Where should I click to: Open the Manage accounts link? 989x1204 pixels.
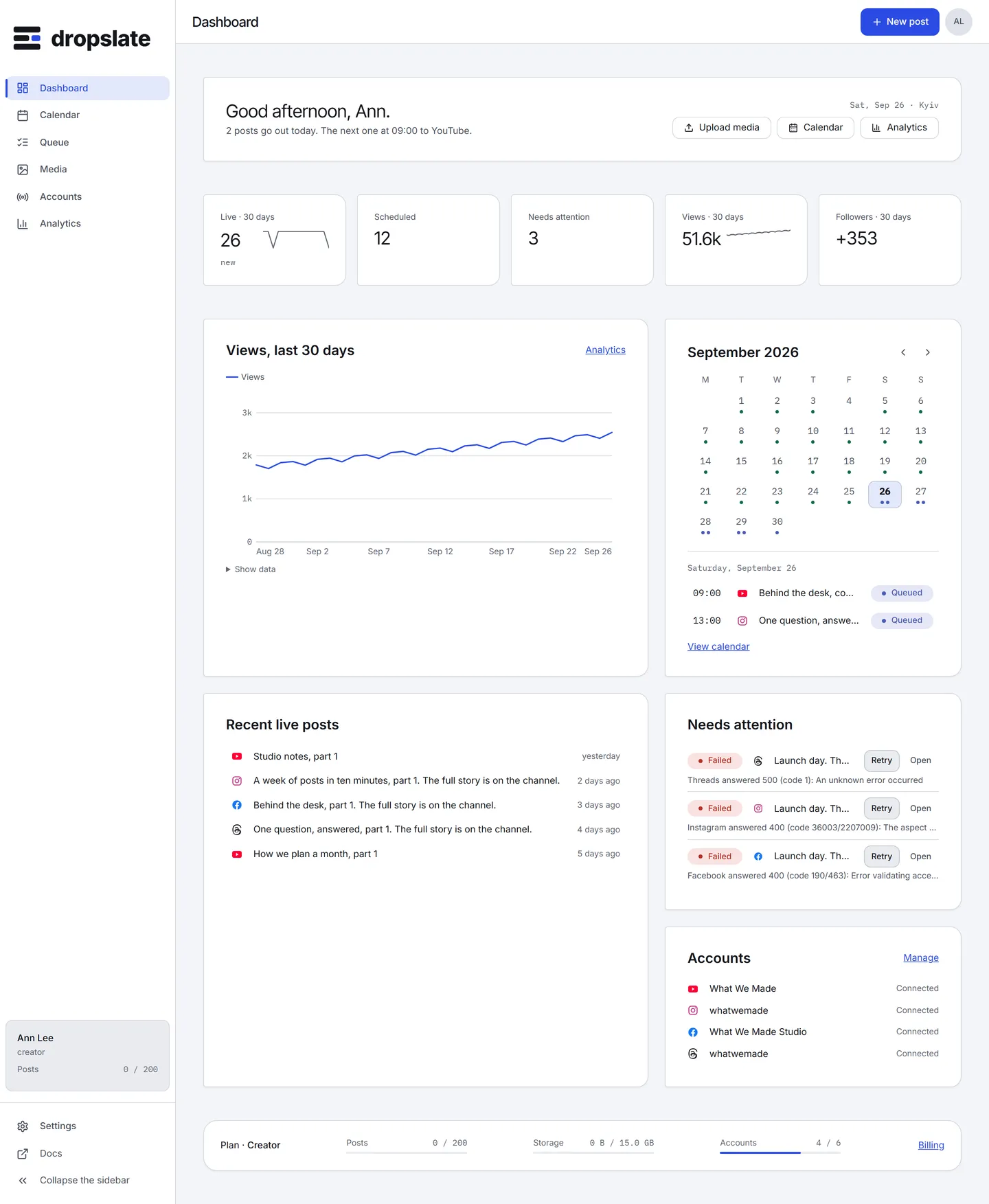pos(921,958)
